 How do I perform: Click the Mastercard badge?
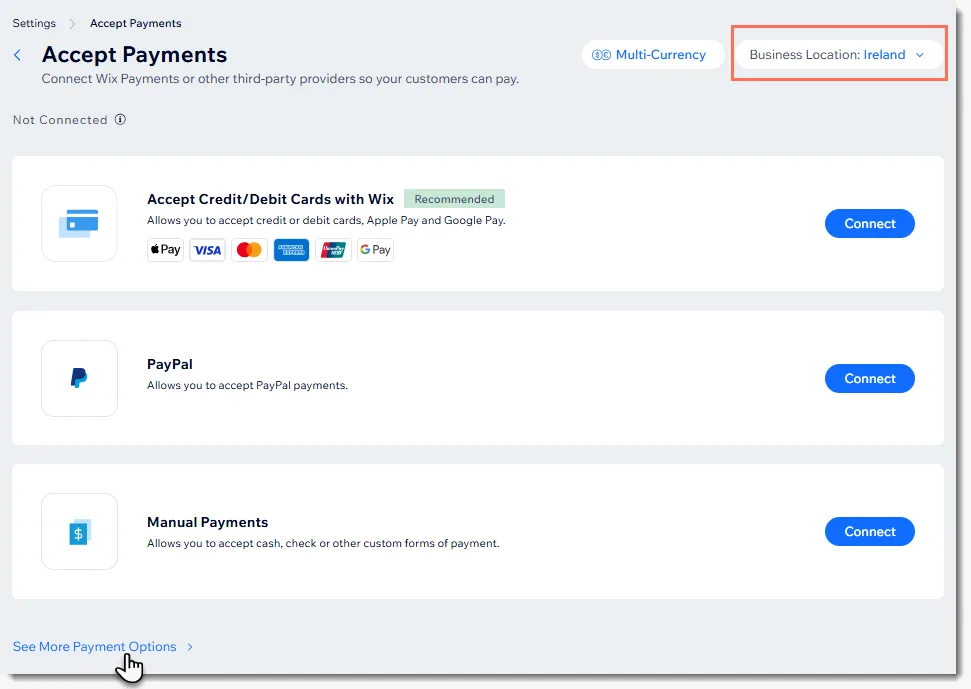click(x=249, y=249)
